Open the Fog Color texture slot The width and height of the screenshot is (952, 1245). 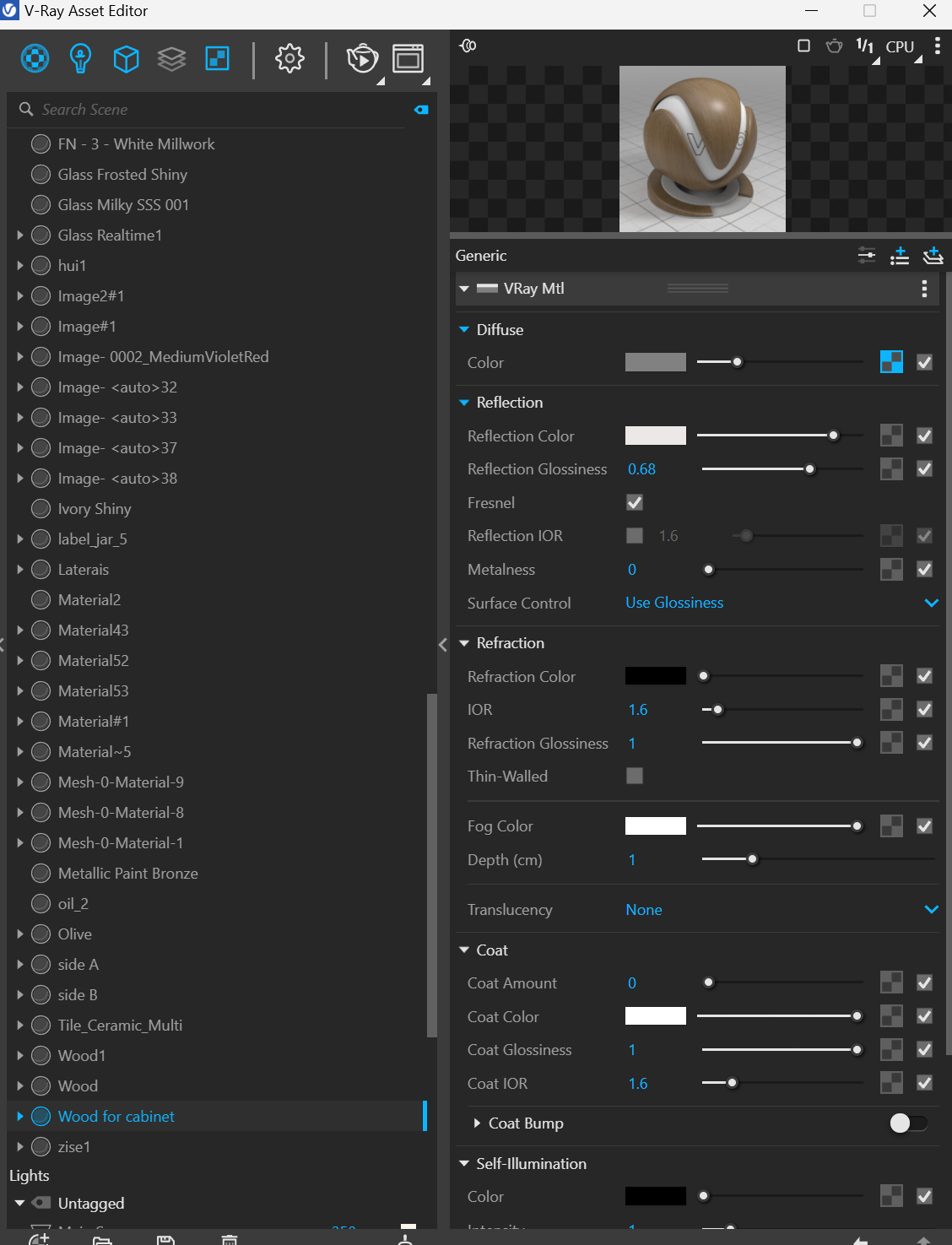coord(891,825)
